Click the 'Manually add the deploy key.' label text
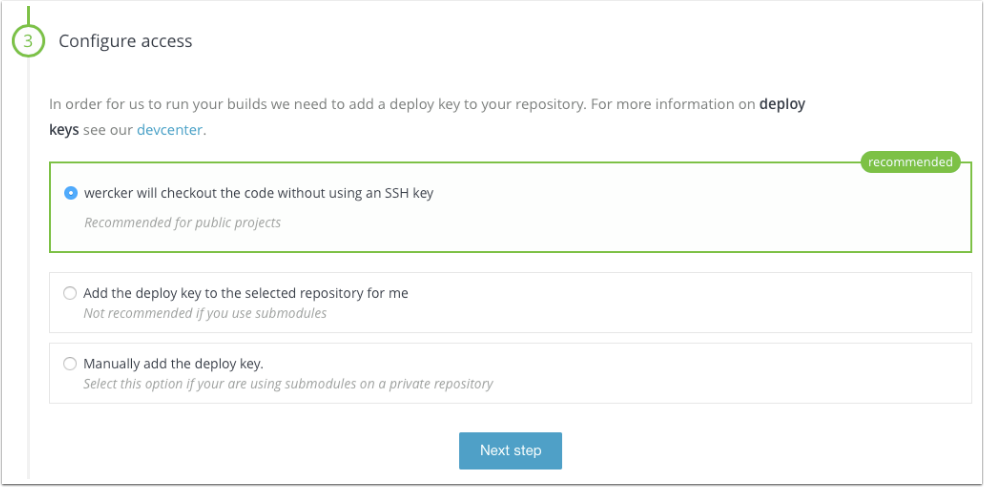The width and height of the screenshot is (984, 487). (173, 363)
